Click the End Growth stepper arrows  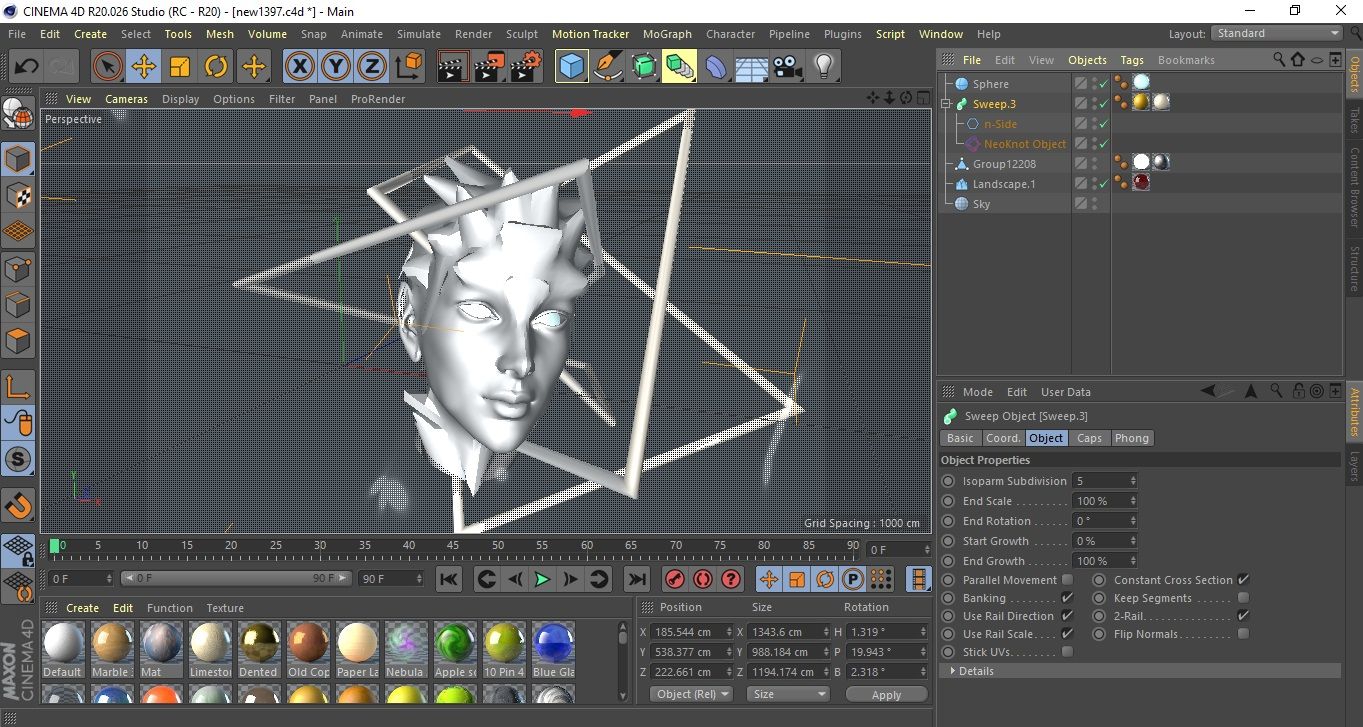tap(1132, 561)
